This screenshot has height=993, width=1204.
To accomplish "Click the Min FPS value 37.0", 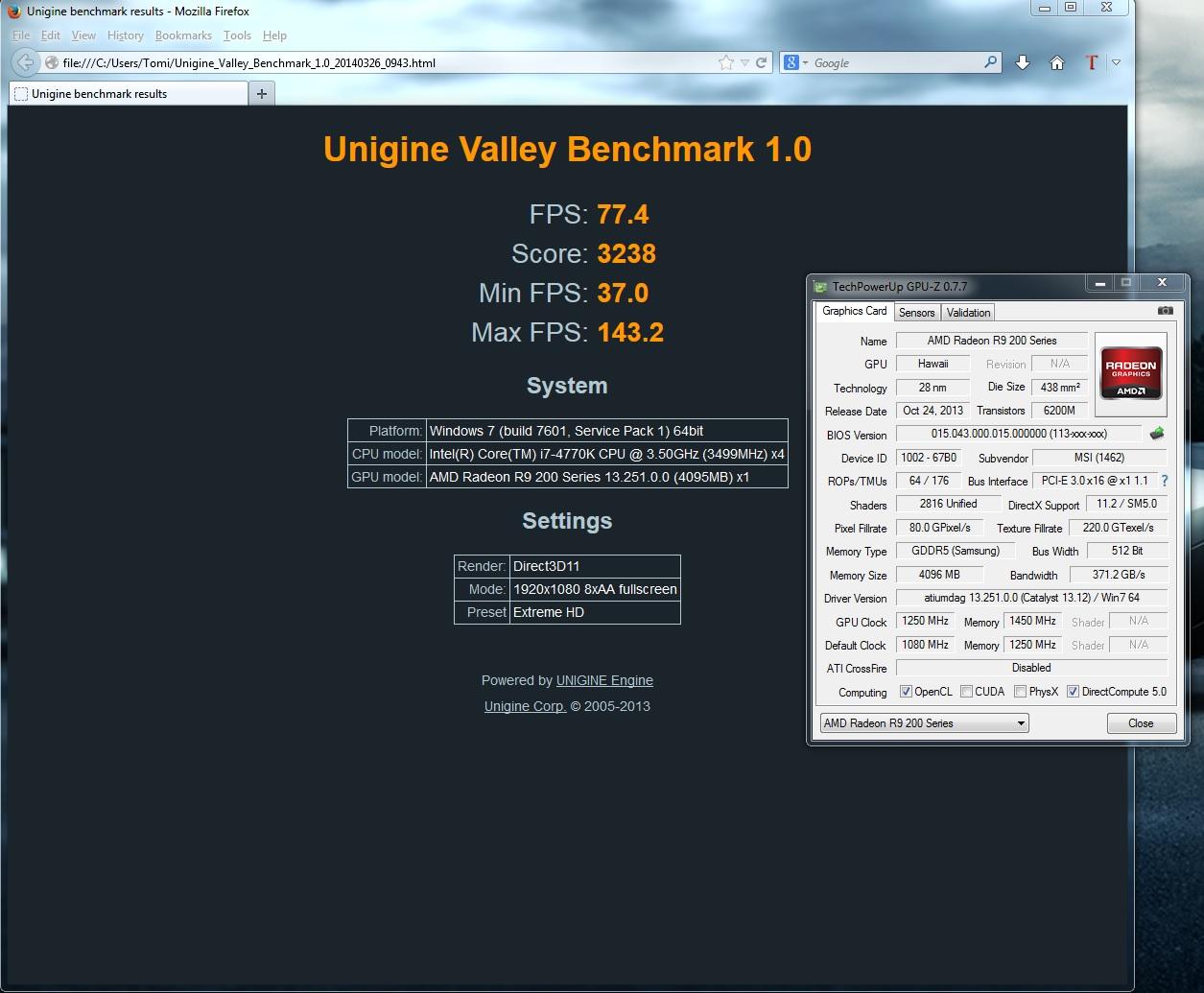I will (623, 293).
